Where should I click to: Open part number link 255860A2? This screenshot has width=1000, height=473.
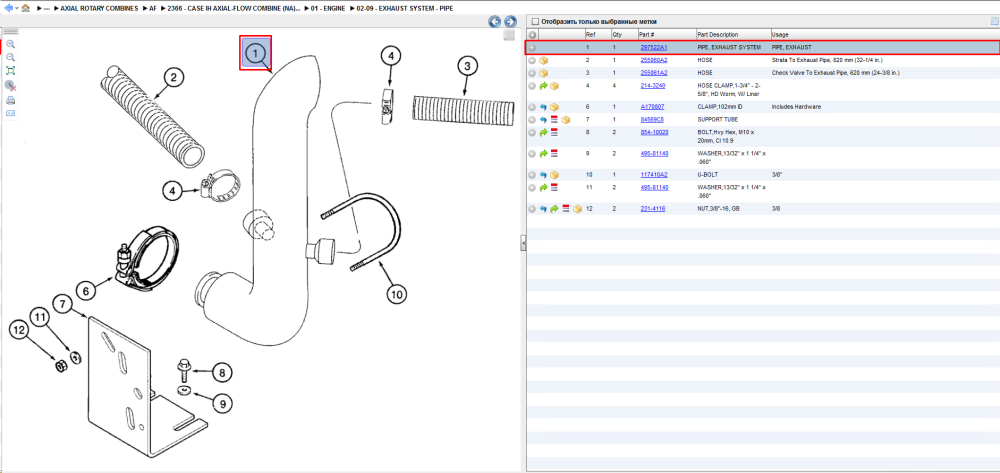click(654, 60)
